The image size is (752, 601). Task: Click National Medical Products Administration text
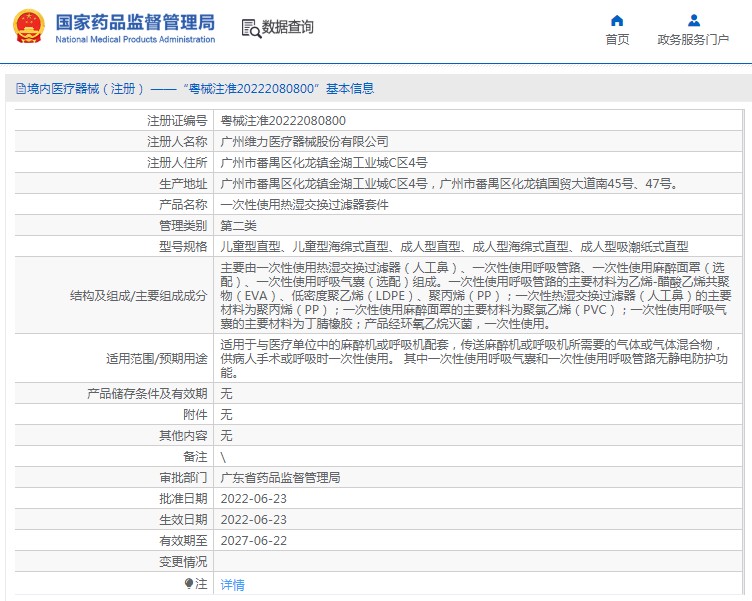pyautogui.click(x=135, y=39)
